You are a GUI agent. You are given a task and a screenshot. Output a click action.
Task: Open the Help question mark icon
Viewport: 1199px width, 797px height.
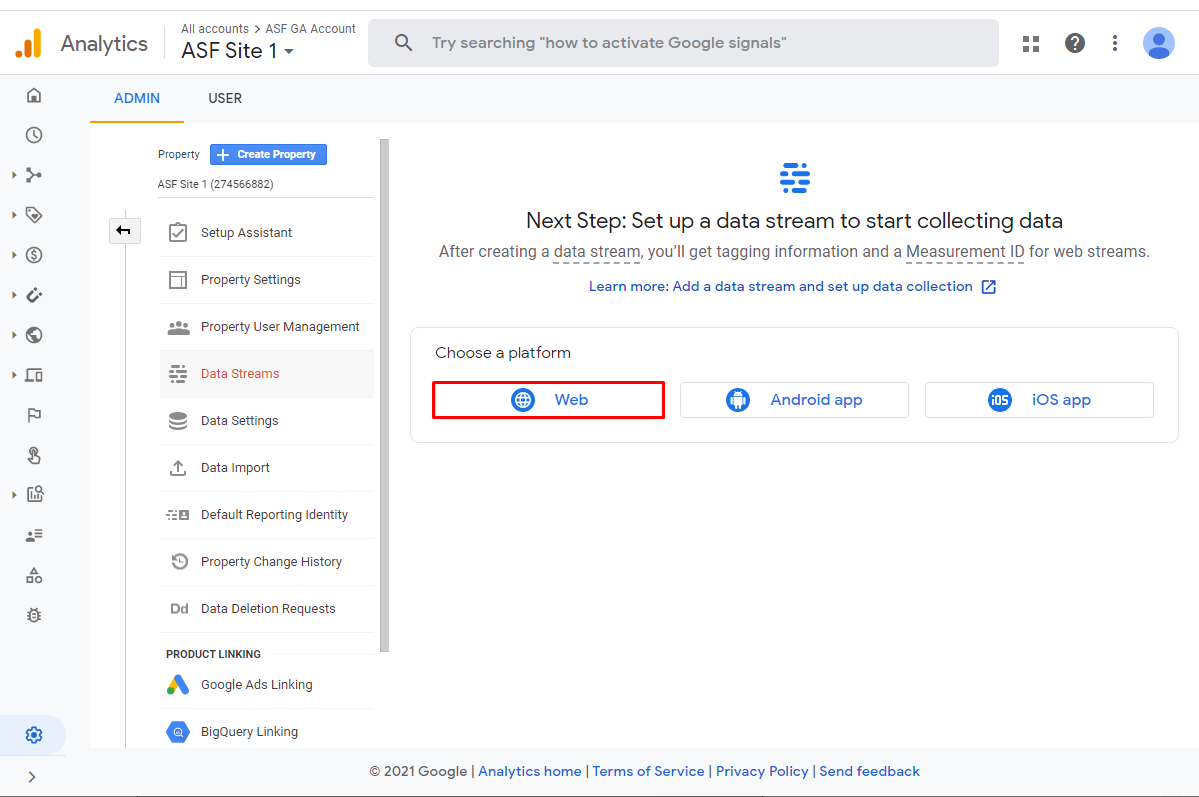pyautogui.click(x=1074, y=43)
